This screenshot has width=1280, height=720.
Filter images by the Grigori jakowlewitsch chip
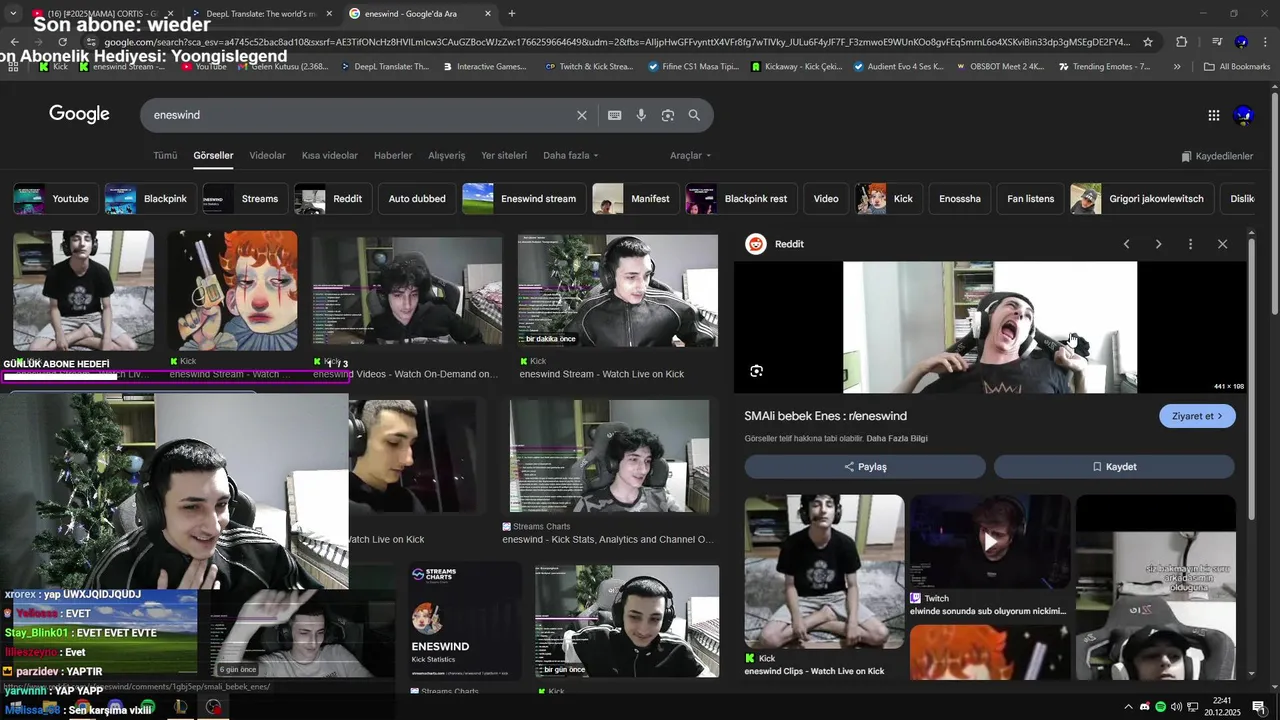(1142, 199)
